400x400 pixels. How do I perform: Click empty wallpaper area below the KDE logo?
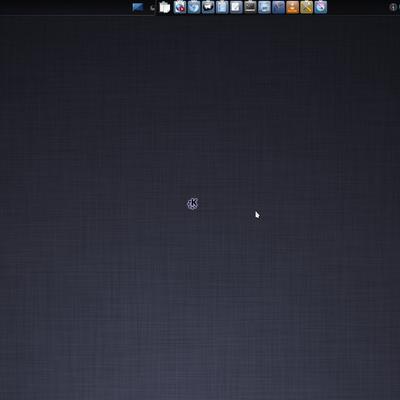(193, 283)
